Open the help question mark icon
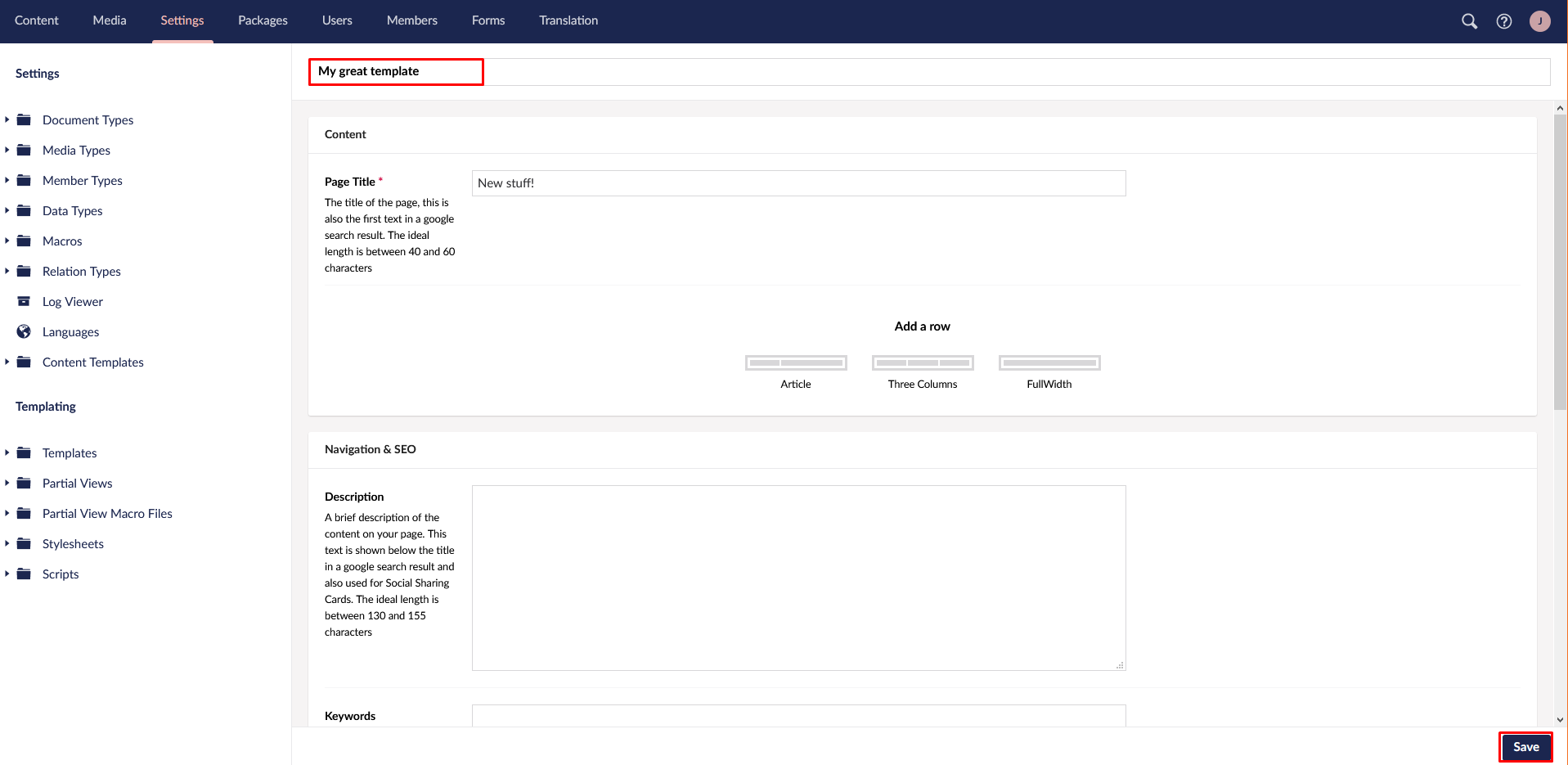 1503,21
